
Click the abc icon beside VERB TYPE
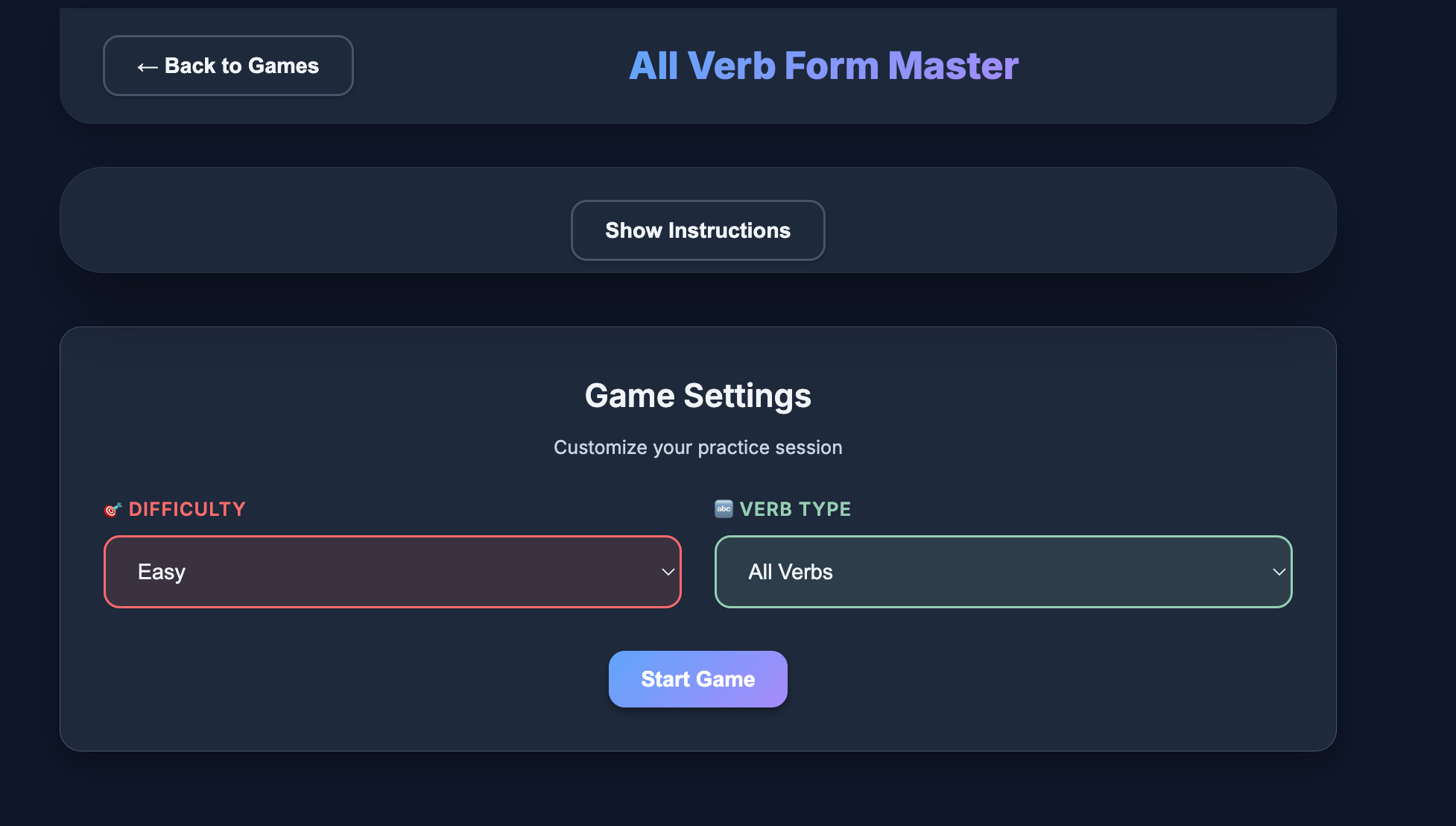[x=723, y=508]
